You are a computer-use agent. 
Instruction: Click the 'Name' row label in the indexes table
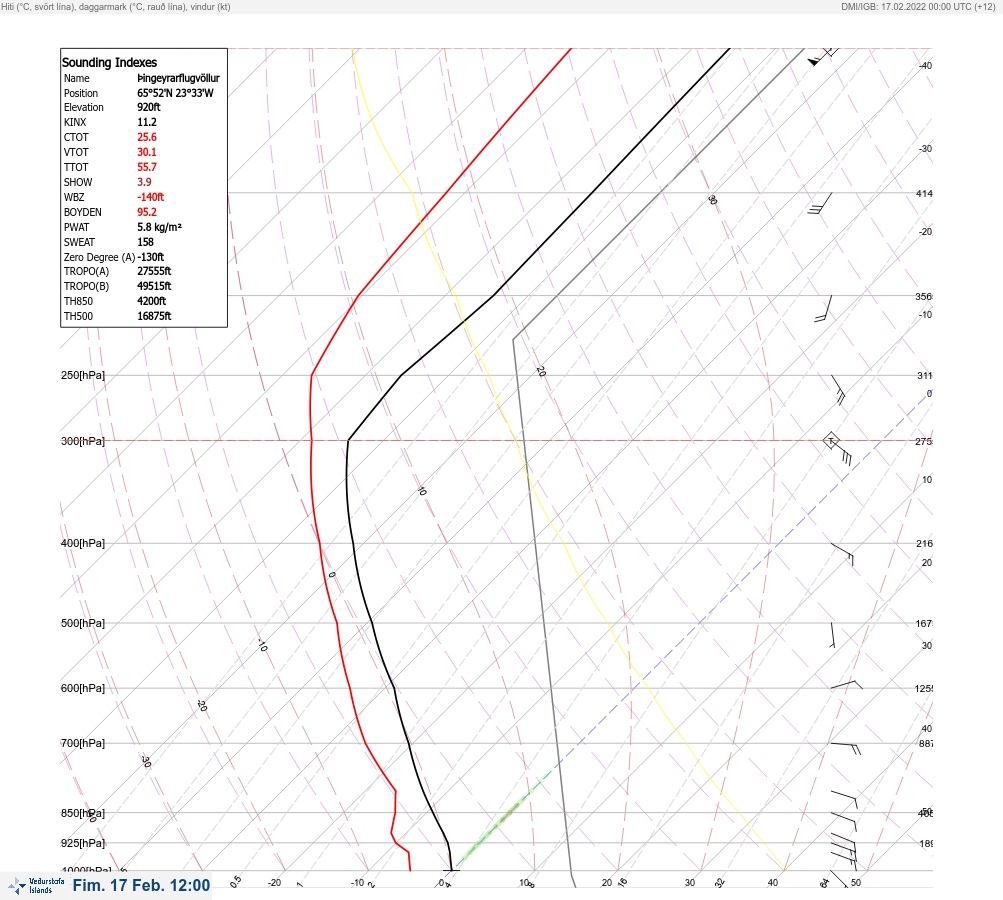point(76,78)
